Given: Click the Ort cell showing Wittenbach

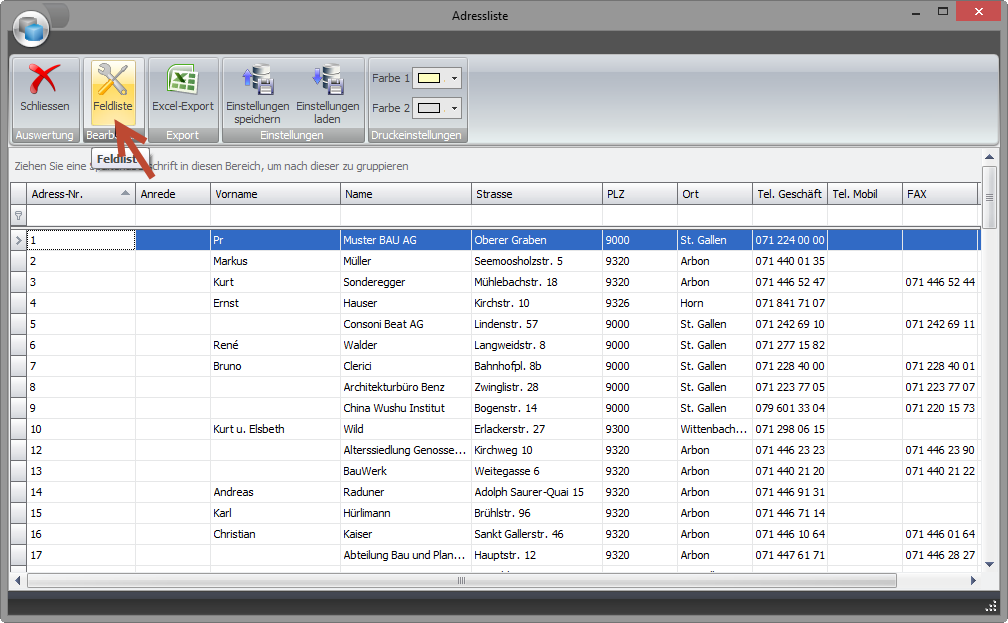Looking at the screenshot, I should coord(714,429).
